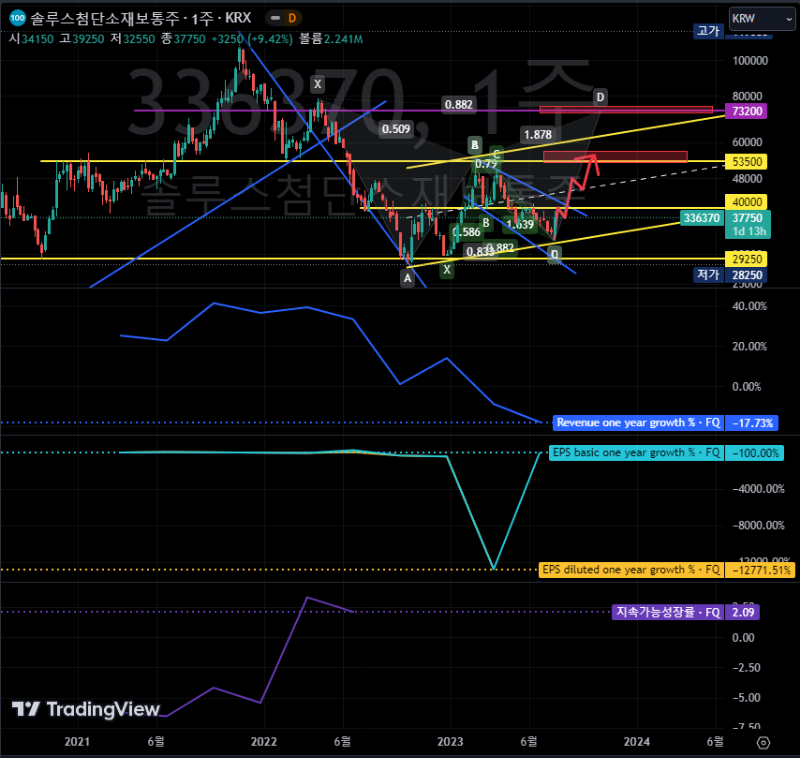Click the 고가 high price label
The width and height of the screenshot is (800, 758).
(x=708, y=31)
